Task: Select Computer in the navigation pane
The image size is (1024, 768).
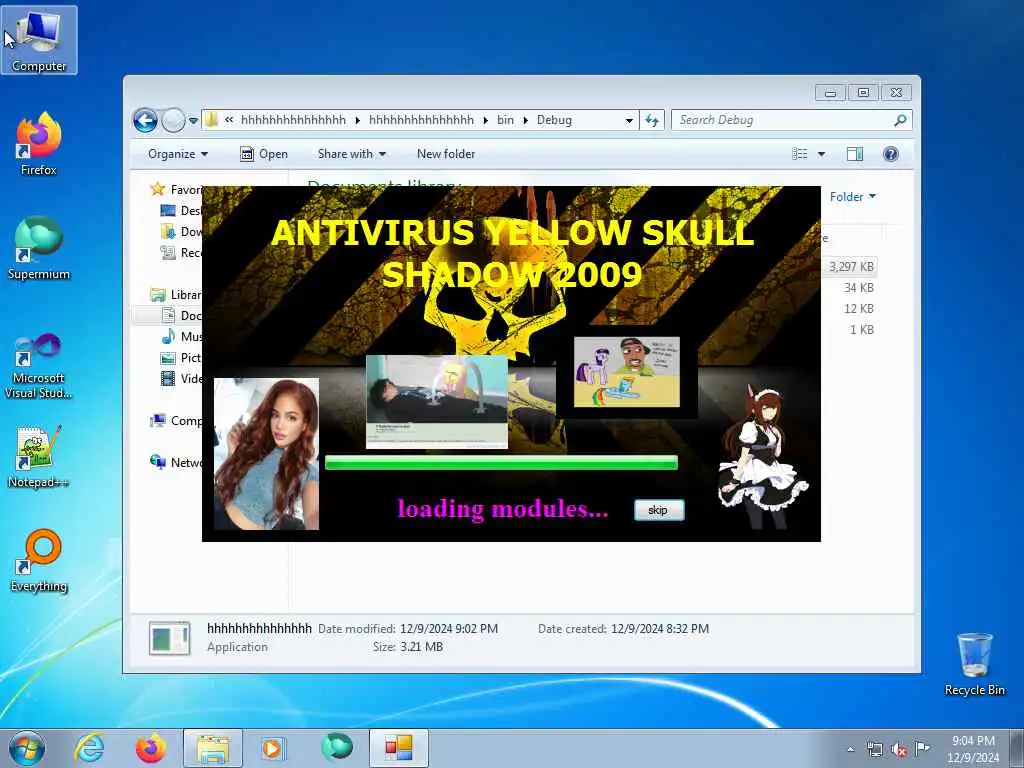Action: tap(176, 421)
